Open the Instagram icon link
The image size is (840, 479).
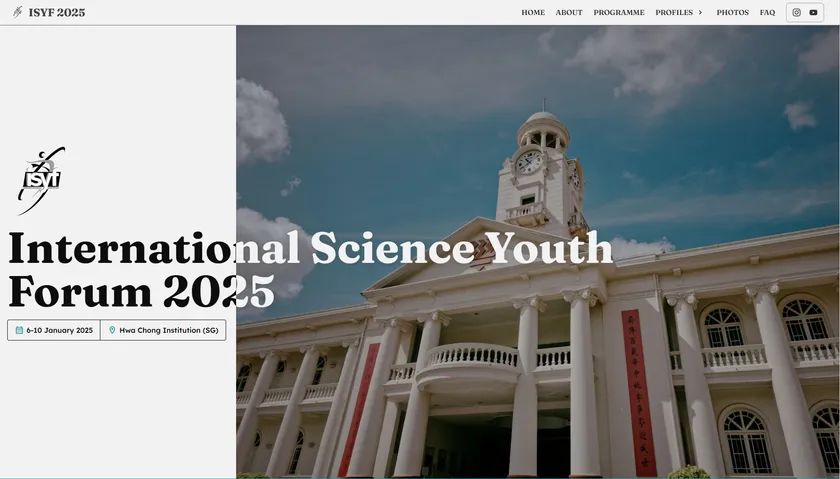tap(797, 13)
